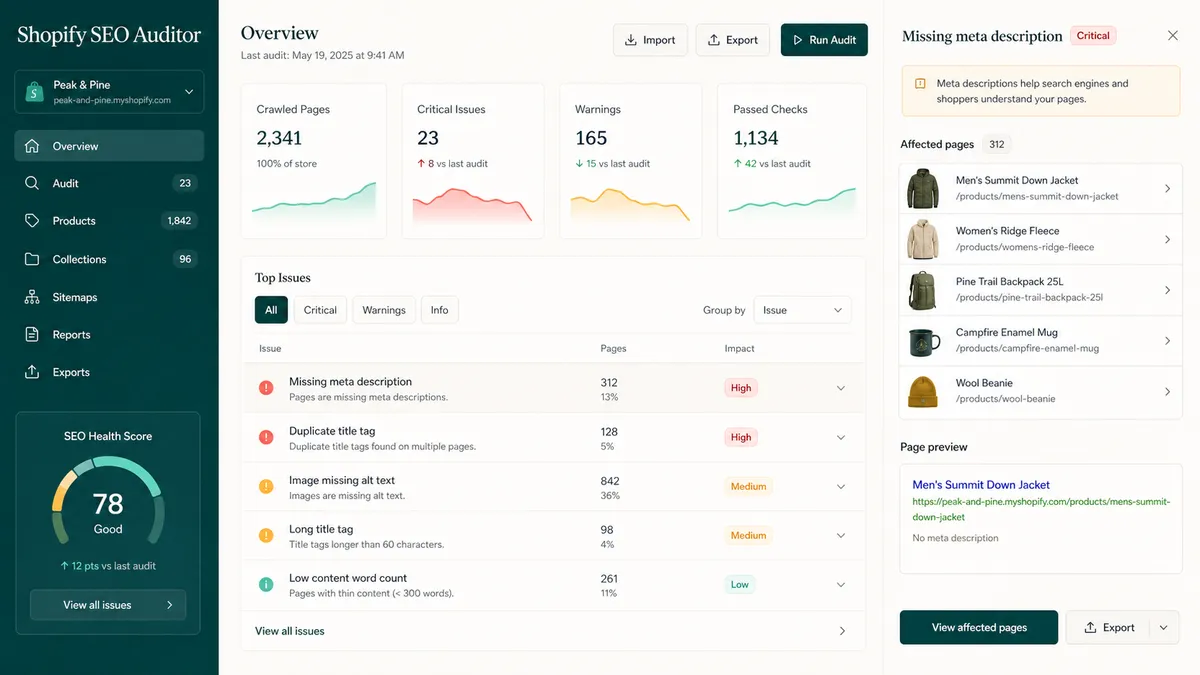Click the Pine Trail Backpack thumbnail

point(923,290)
